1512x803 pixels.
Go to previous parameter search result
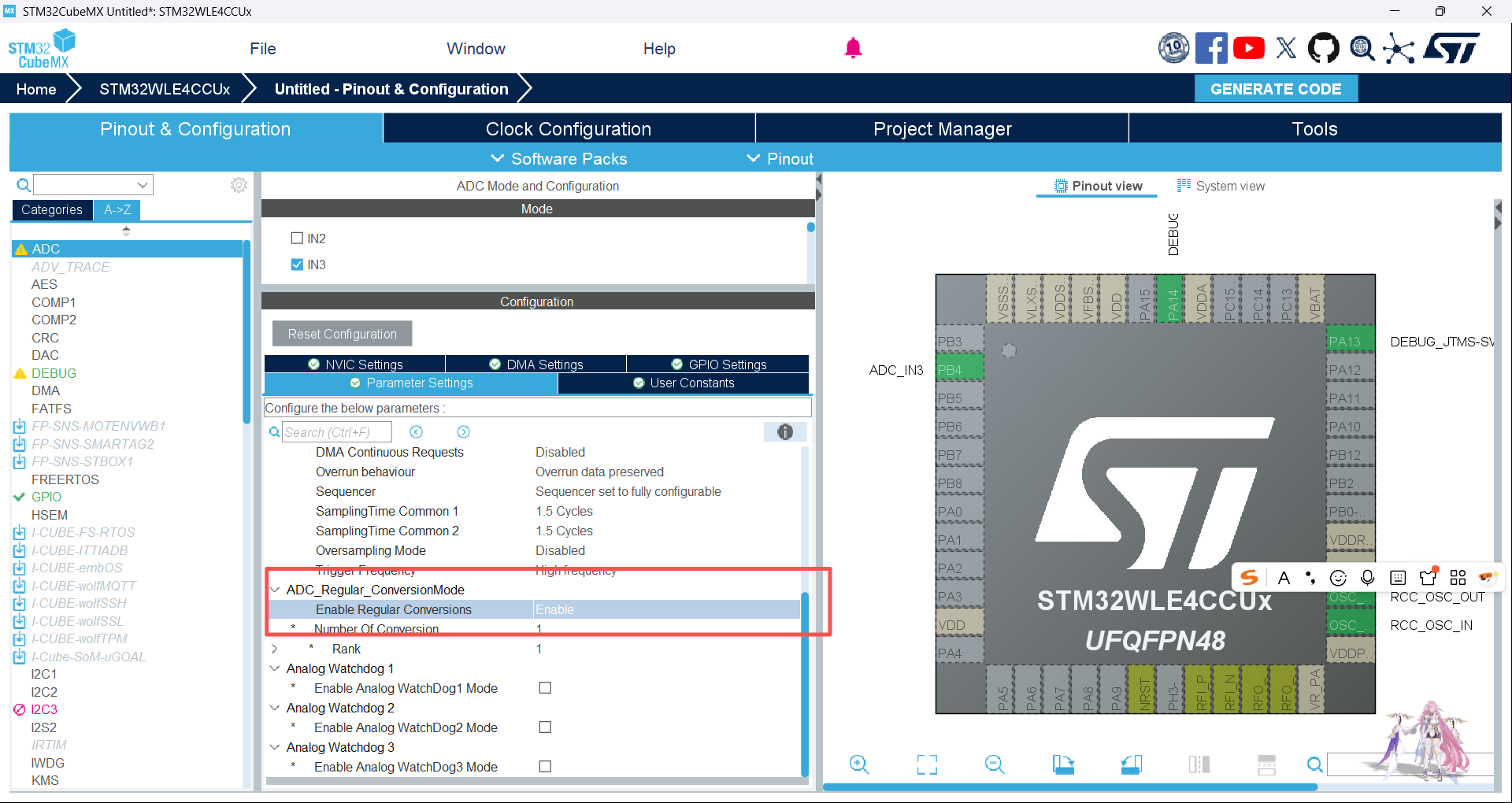point(417,431)
